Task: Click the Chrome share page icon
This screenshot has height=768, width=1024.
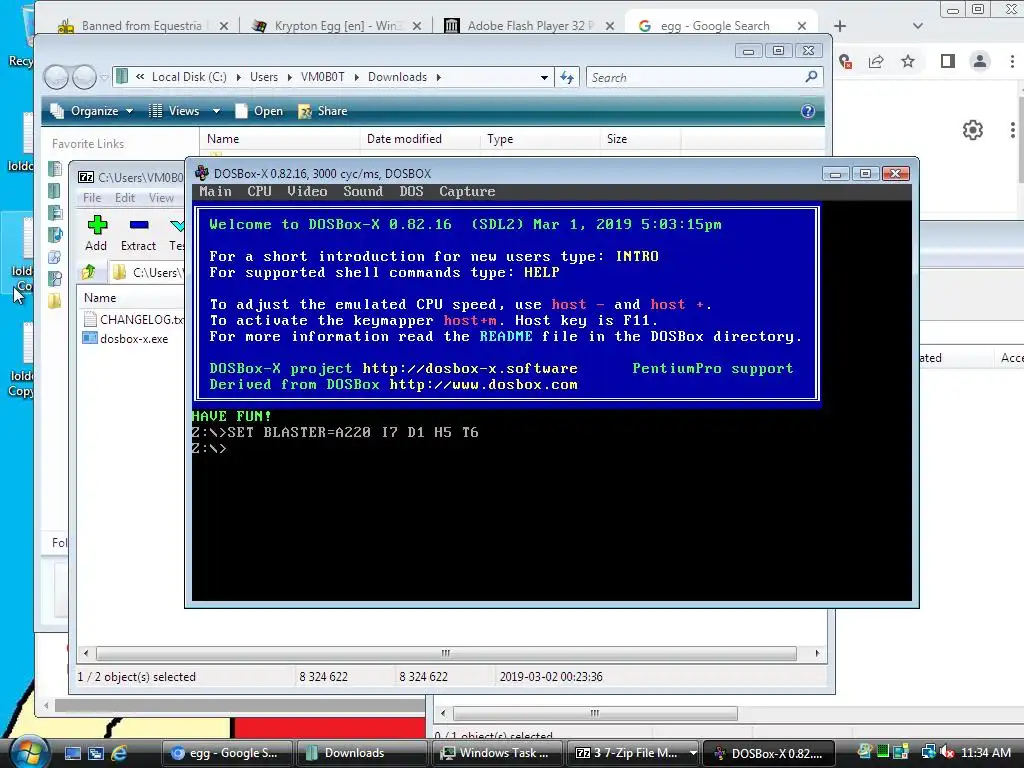Action: click(876, 61)
